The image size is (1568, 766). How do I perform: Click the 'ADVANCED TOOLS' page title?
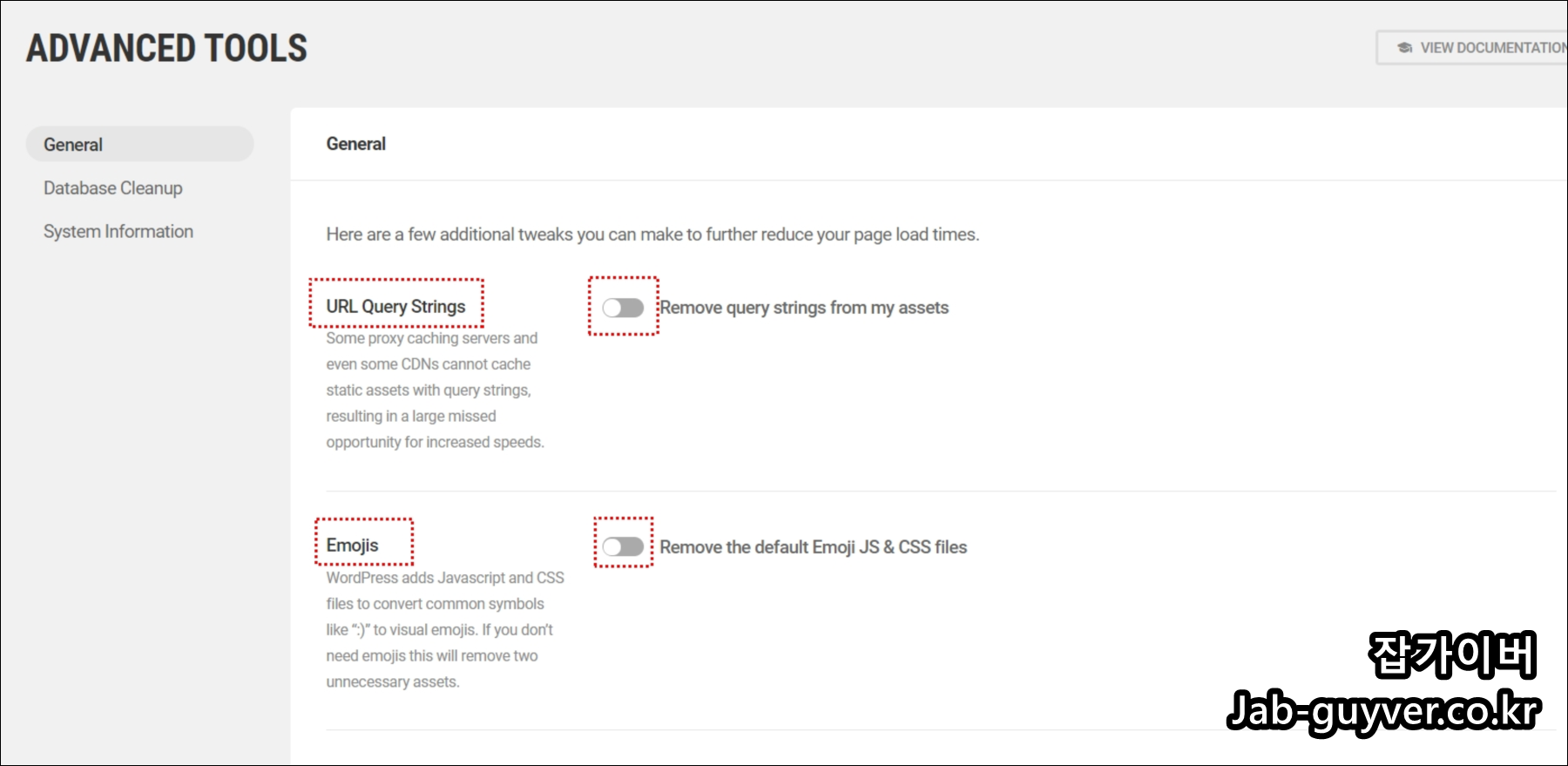(166, 48)
